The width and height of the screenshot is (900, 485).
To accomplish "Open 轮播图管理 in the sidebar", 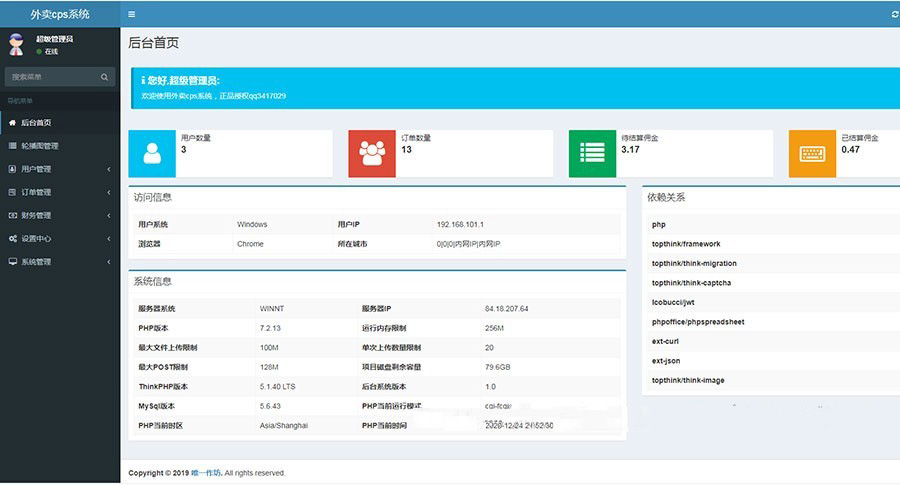I will 40,146.
